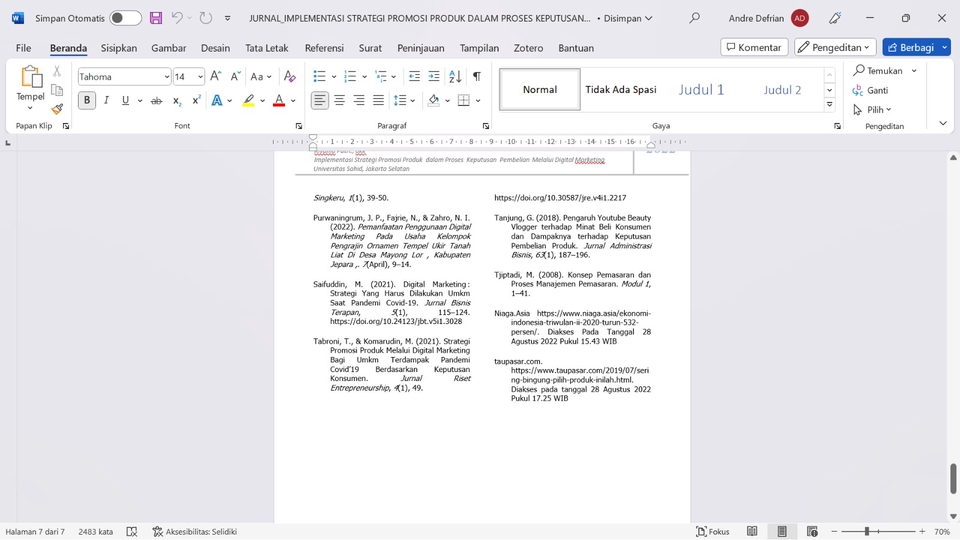
Task: Paste clipboard with Tempel icon
Action: pos(31,77)
